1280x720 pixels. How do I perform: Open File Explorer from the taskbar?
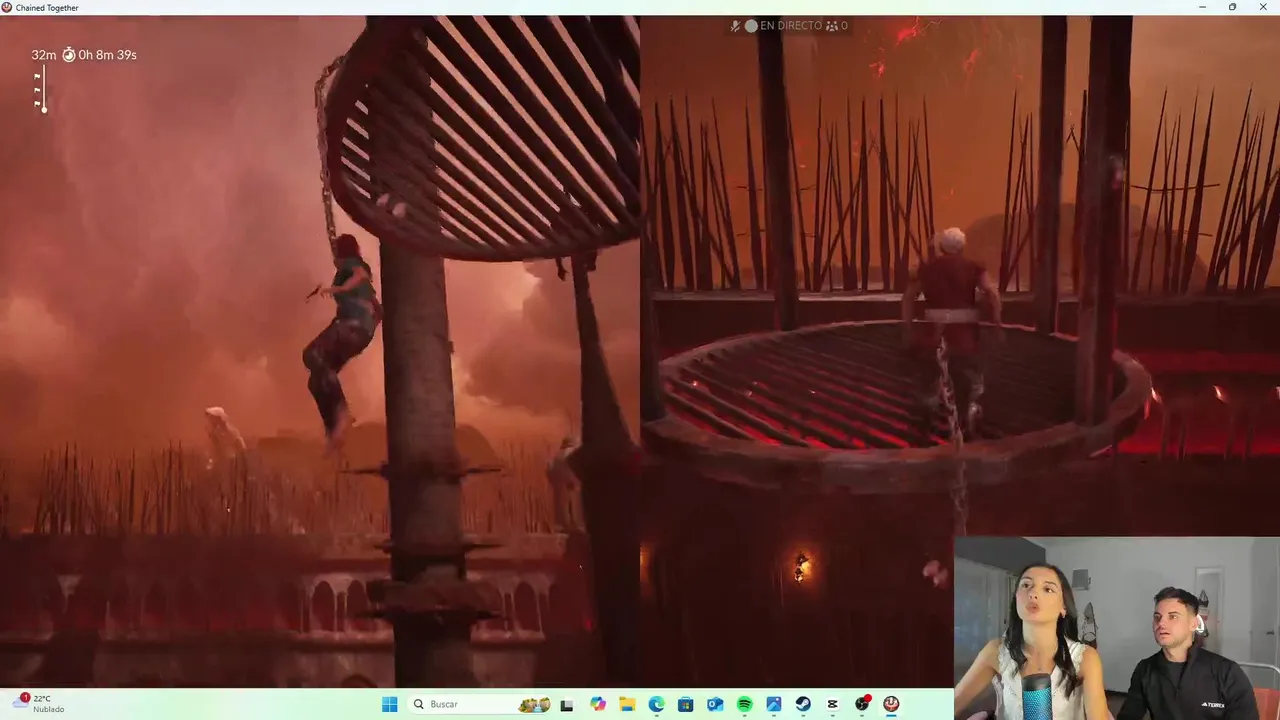(627, 704)
